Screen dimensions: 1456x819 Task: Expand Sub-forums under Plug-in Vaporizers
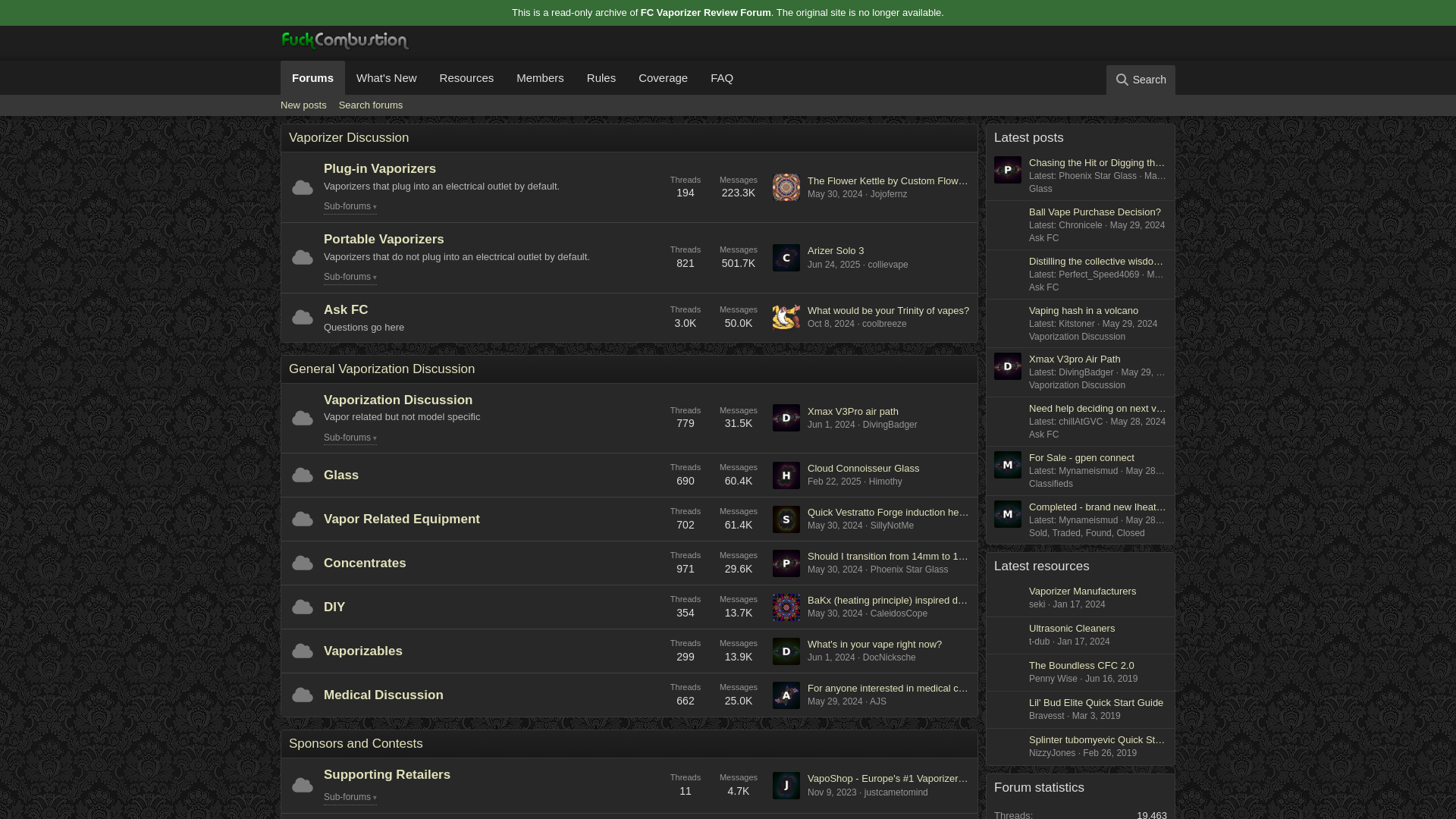click(x=350, y=206)
